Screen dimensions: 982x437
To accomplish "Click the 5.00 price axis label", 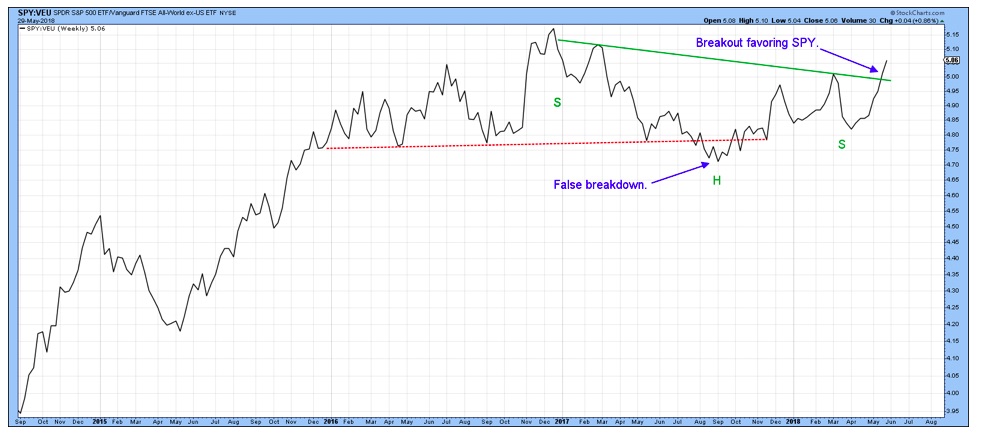I will [951, 76].
